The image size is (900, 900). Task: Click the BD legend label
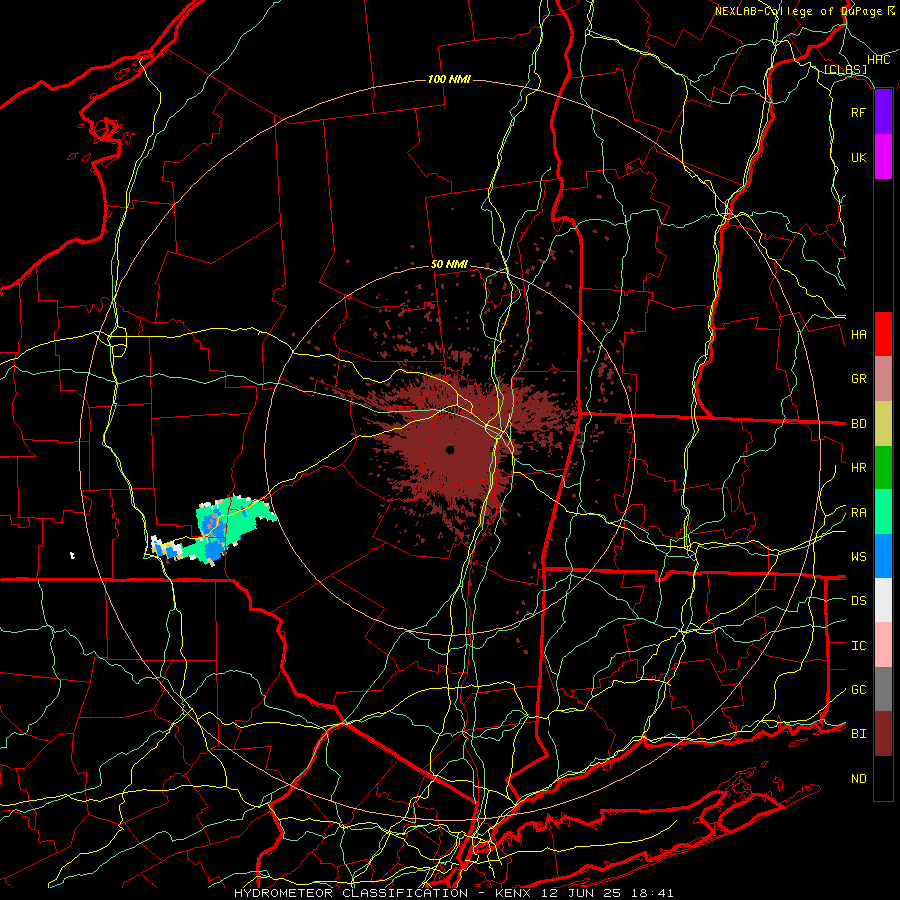858,424
